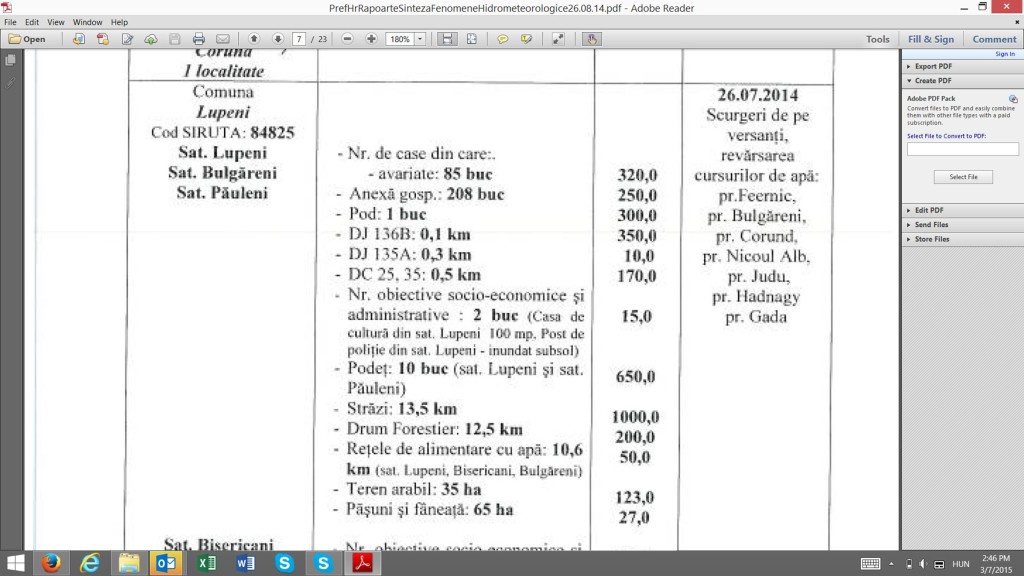Open the View menu
The image size is (1024, 576).
56,22
